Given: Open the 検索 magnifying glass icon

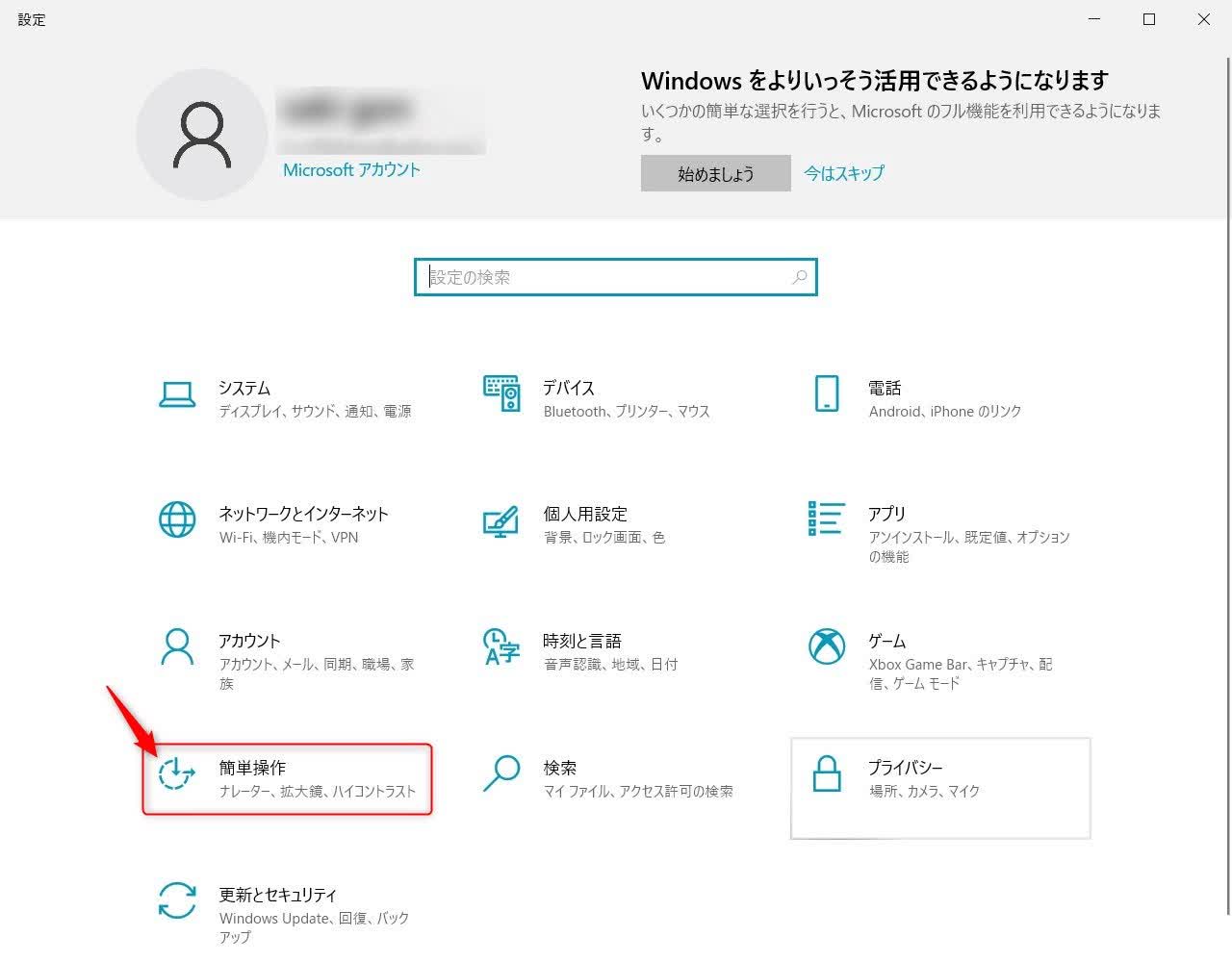Looking at the screenshot, I should tap(501, 773).
